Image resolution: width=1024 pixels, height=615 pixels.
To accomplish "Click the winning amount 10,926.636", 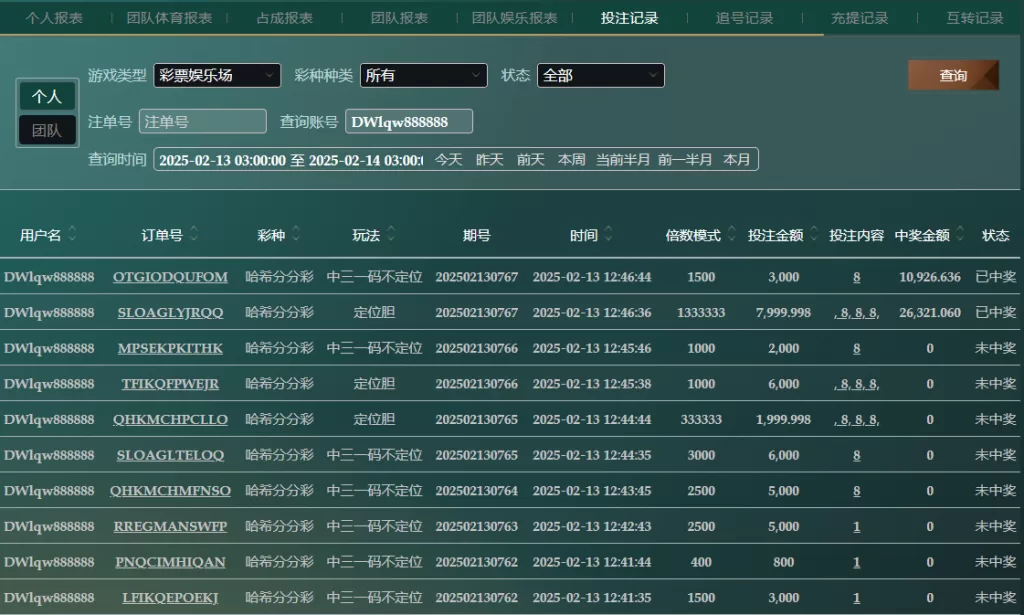I will [930, 277].
